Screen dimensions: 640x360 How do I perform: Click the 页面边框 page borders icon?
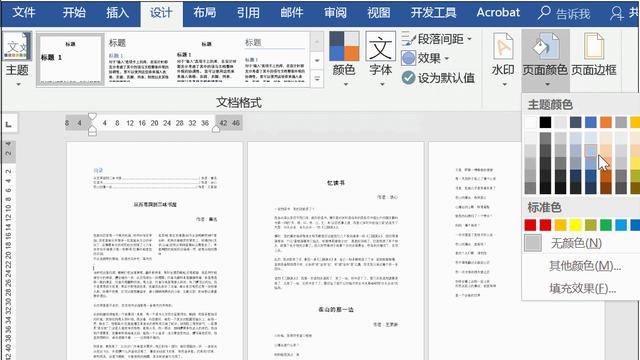point(593,46)
